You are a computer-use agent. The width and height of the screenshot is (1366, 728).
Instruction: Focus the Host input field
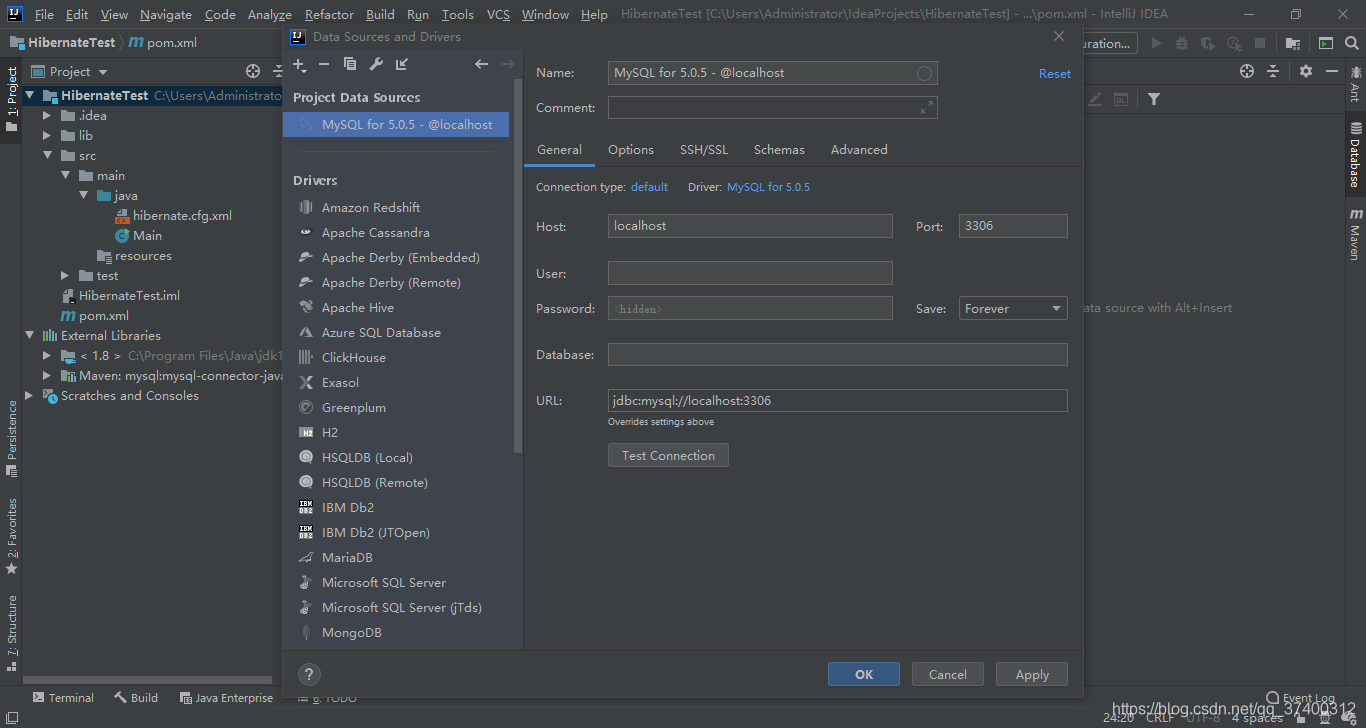click(x=750, y=226)
